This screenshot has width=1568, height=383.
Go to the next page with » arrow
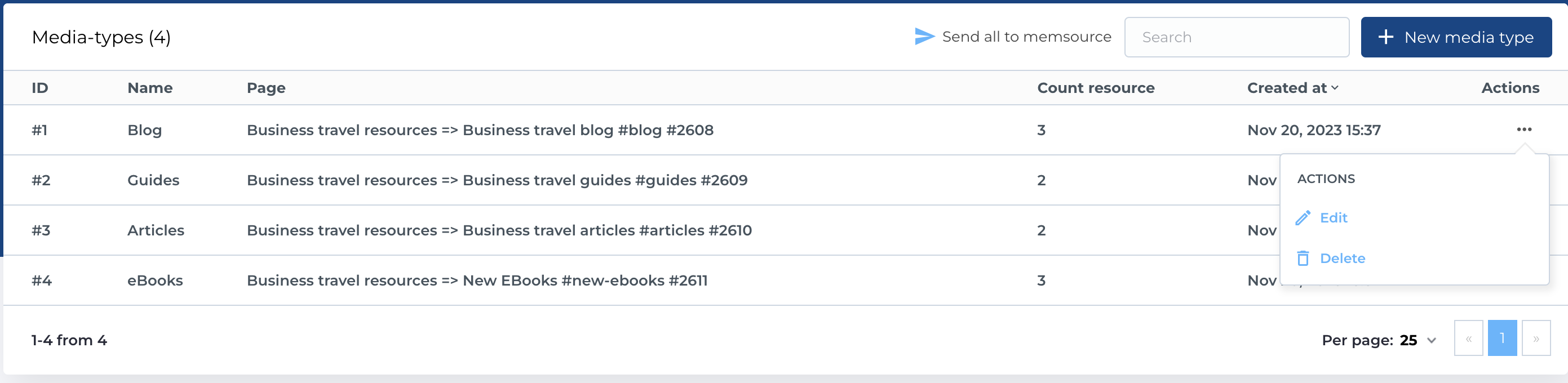(1536, 339)
